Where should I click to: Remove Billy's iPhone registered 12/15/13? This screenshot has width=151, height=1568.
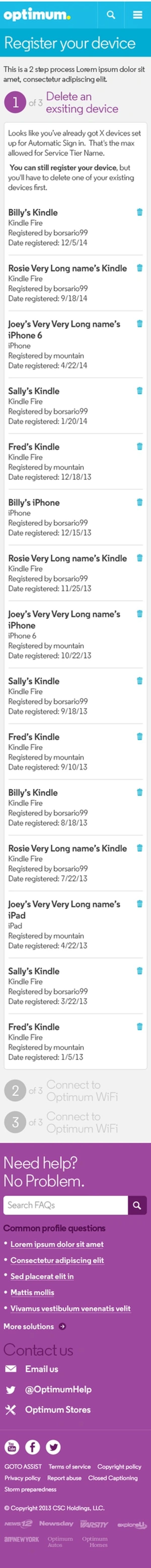point(139,502)
